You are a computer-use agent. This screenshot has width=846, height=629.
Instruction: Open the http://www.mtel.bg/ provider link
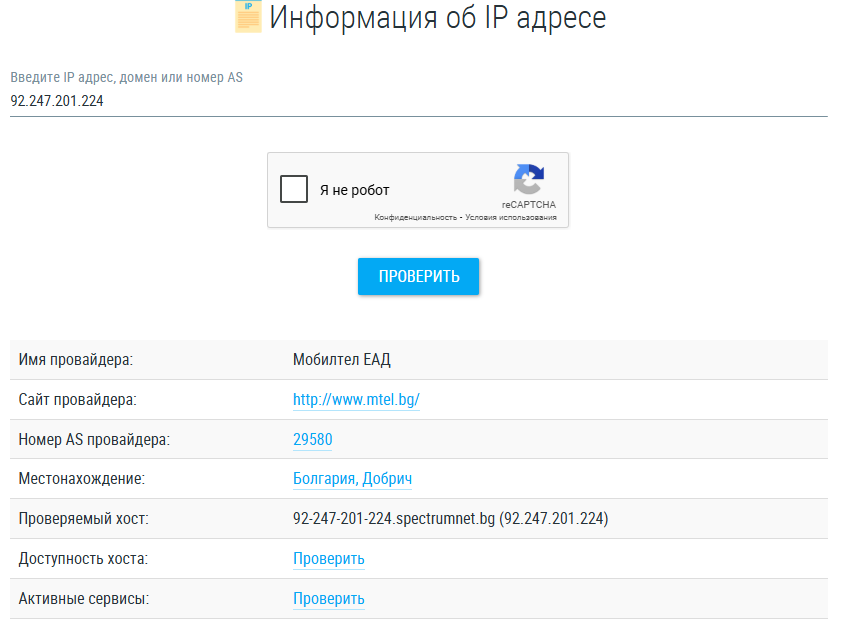pos(356,400)
